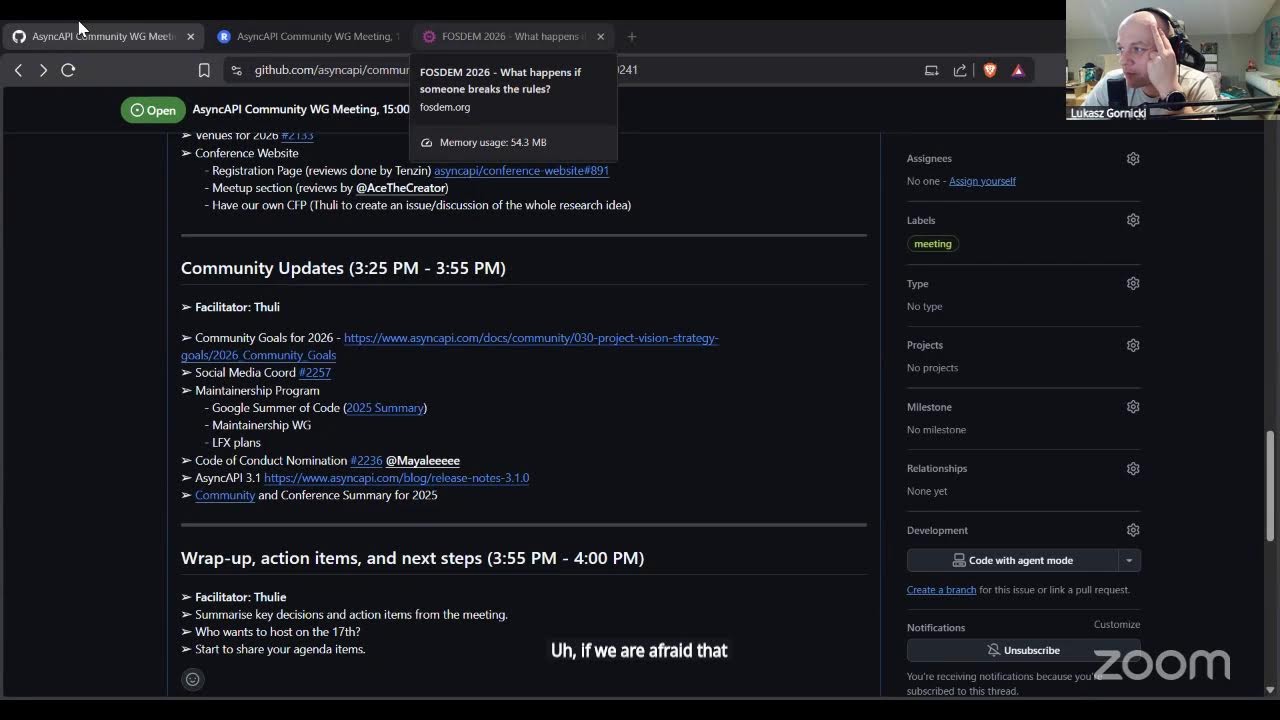Select 'No milestone' text in sidebar
1280x720 pixels.
click(936, 430)
